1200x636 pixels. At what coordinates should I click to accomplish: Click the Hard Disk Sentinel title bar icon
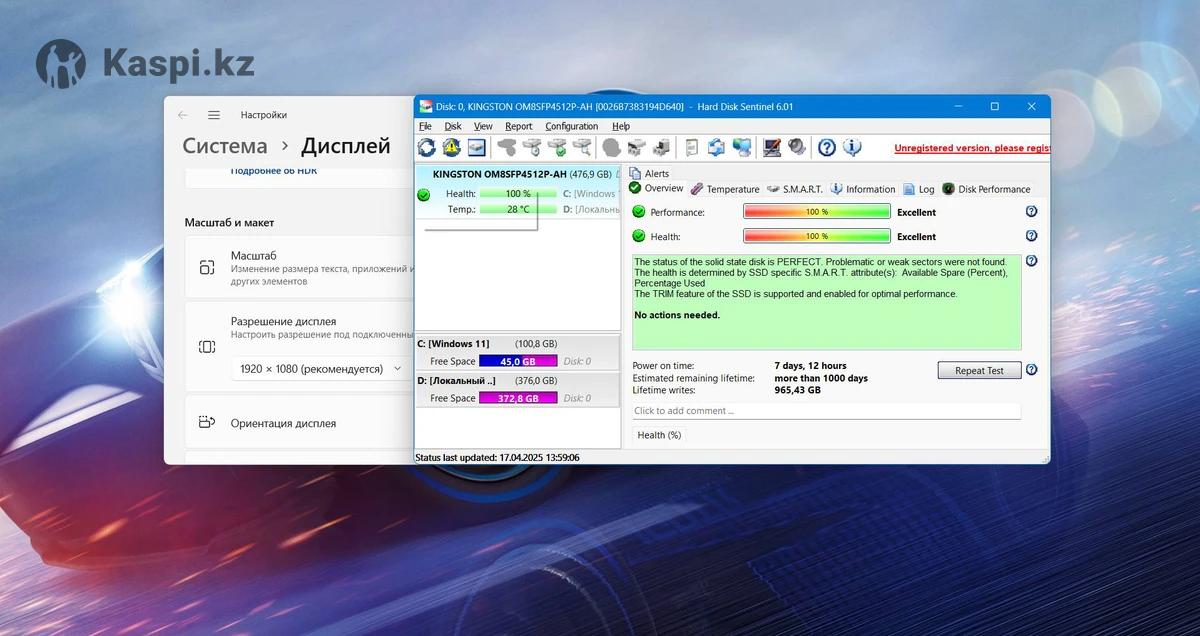pos(426,107)
